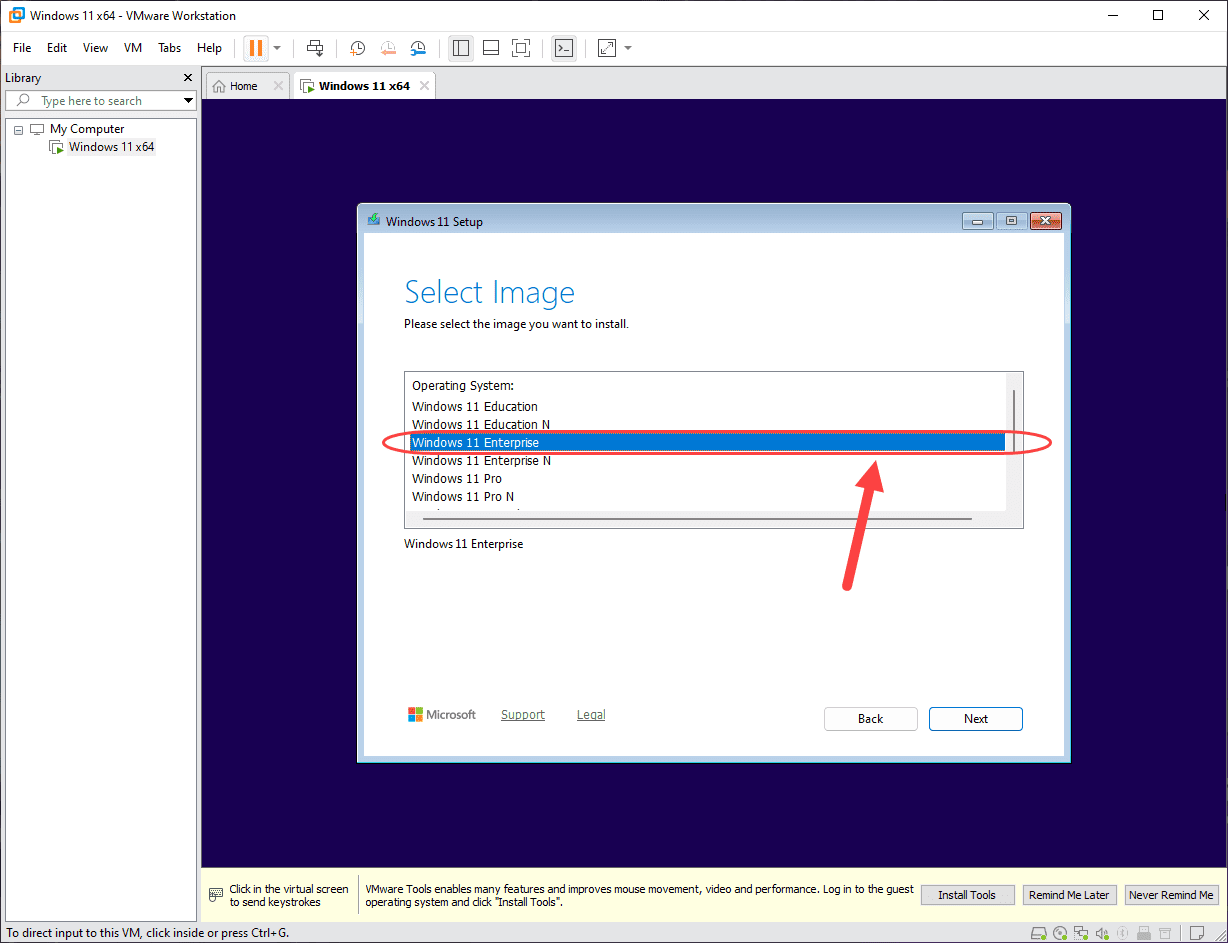Click Never Remind Me button

click(1171, 895)
